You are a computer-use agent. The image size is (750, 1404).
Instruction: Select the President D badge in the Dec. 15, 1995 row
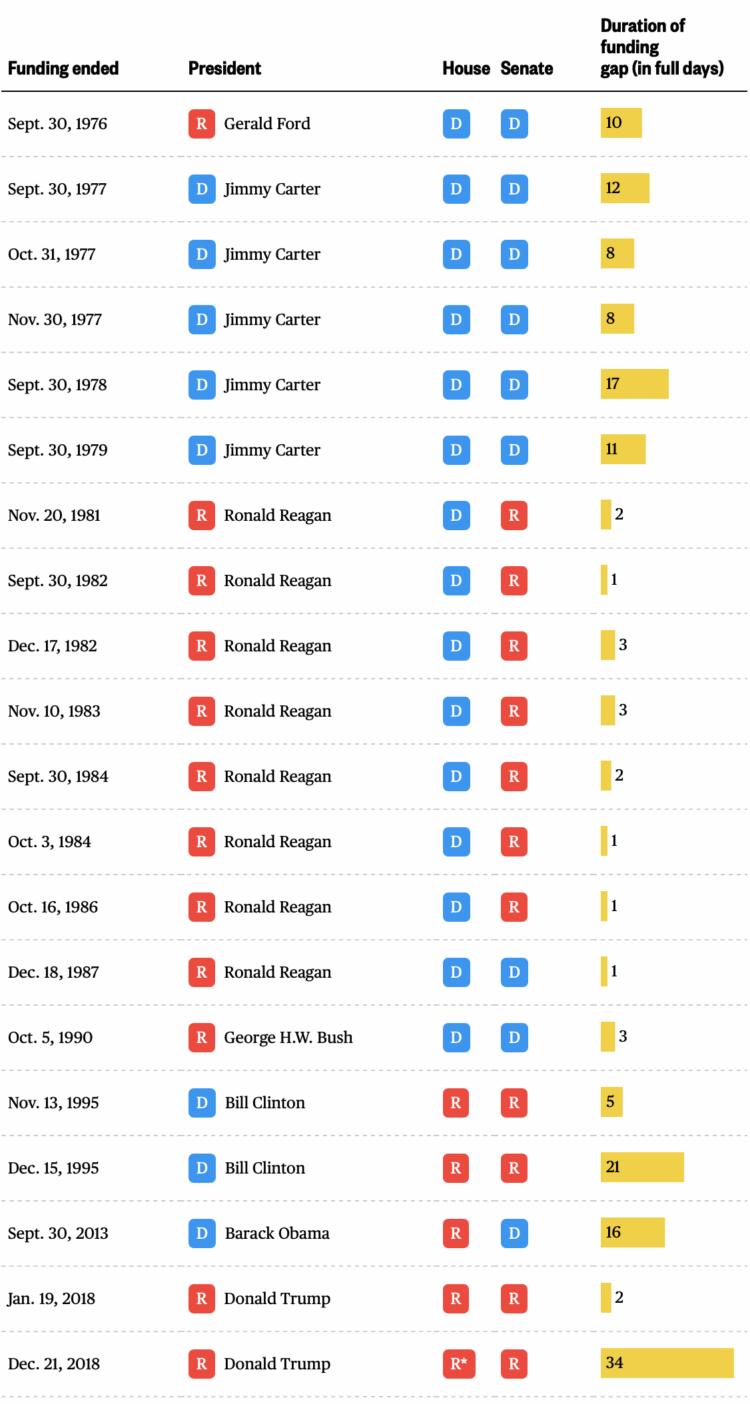[201, 1168]
